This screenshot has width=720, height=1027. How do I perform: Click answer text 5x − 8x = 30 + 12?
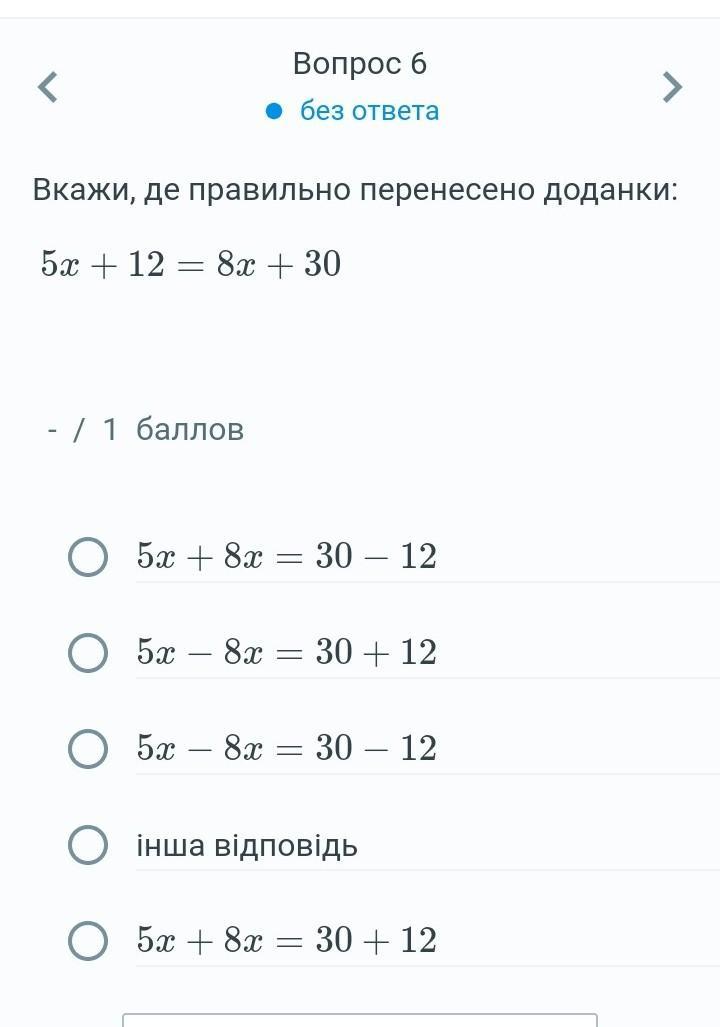287,652
